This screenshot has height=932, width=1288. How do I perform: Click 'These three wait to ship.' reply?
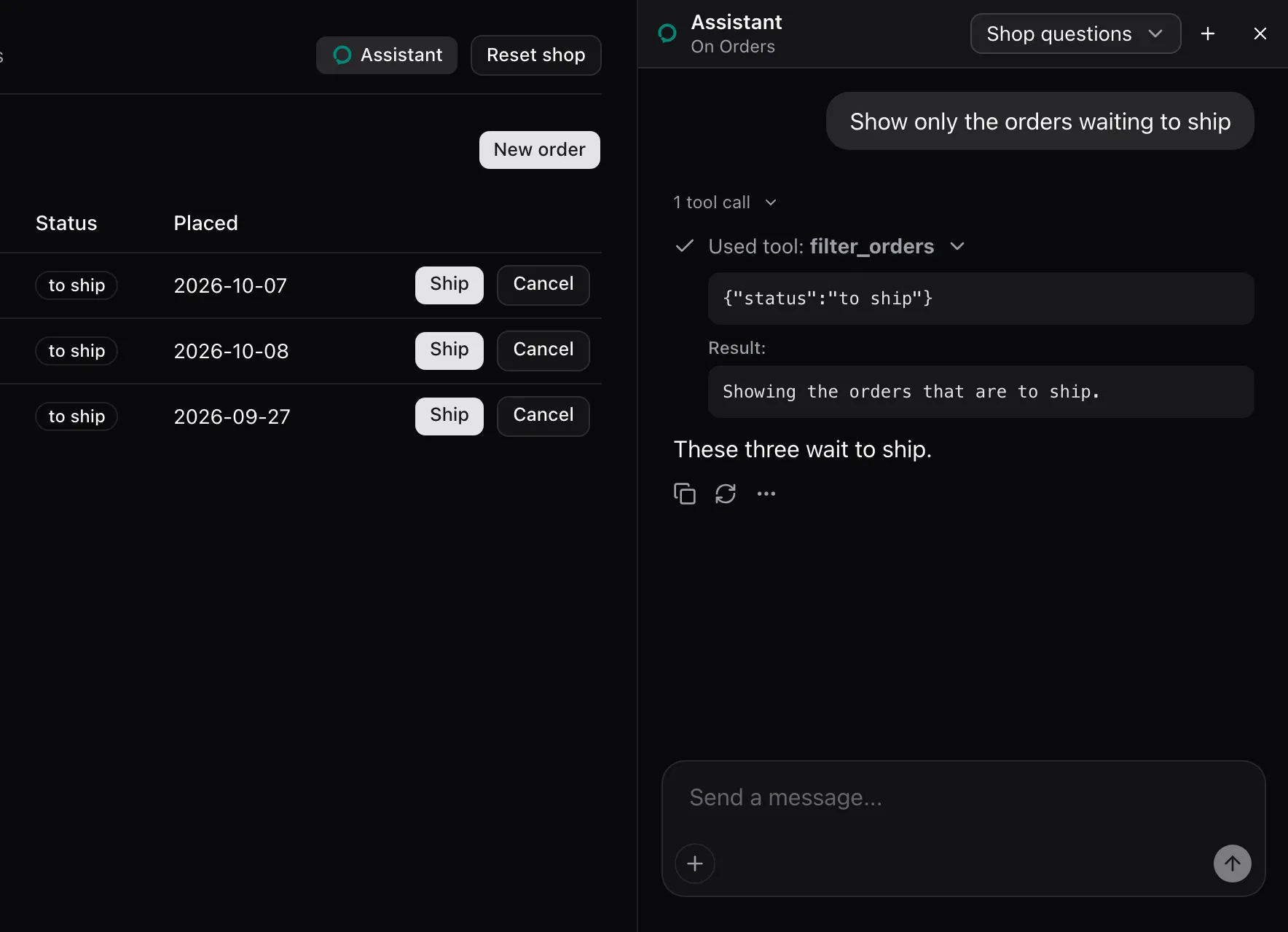pos(803,449)
